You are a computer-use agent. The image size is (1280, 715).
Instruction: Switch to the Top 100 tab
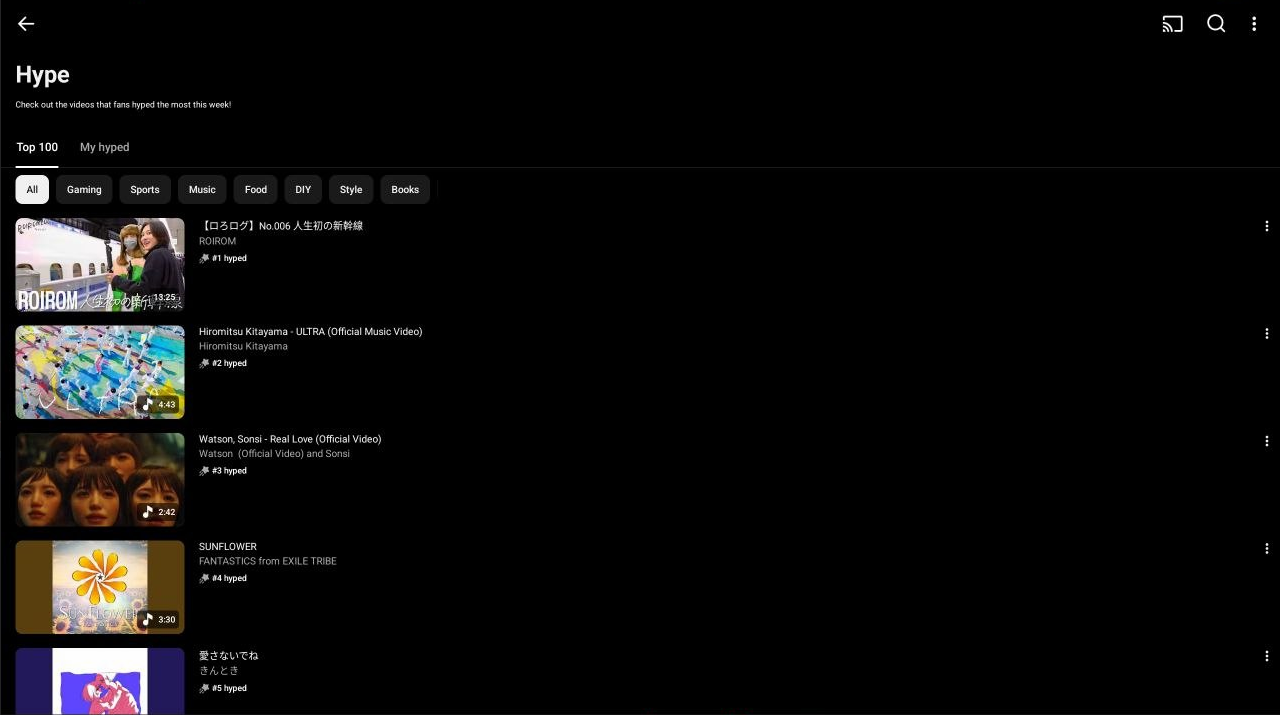coord(37,147)
